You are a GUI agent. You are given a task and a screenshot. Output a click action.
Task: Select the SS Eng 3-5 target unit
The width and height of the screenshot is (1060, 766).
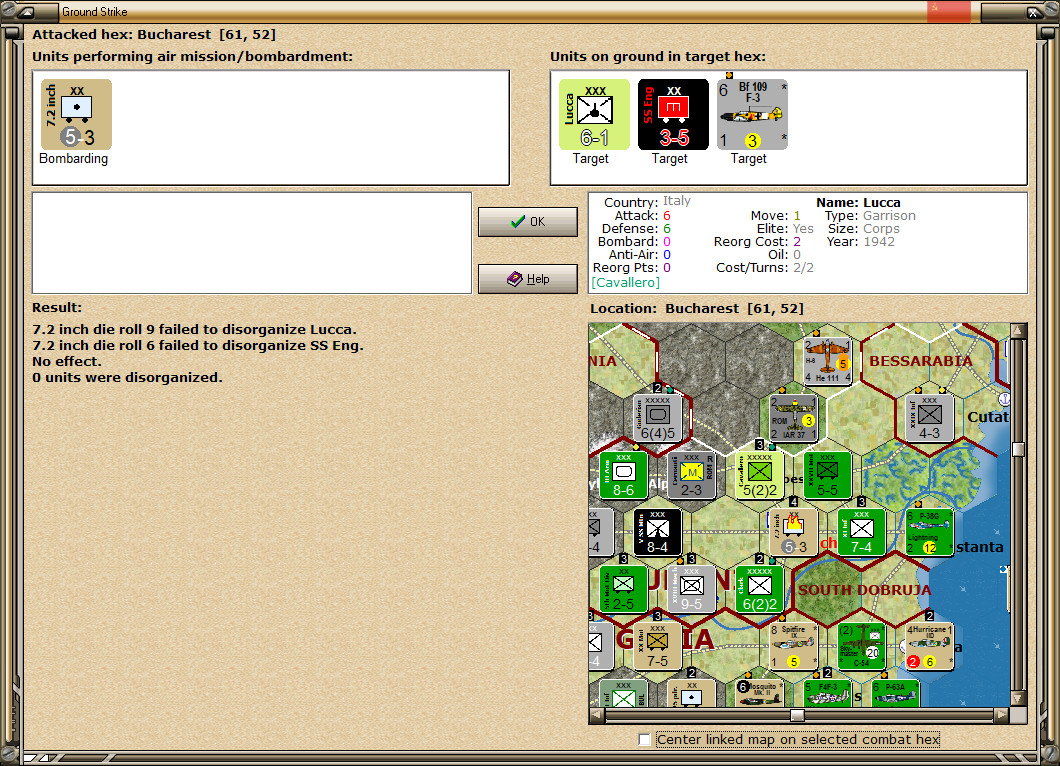tap(673, 114)
